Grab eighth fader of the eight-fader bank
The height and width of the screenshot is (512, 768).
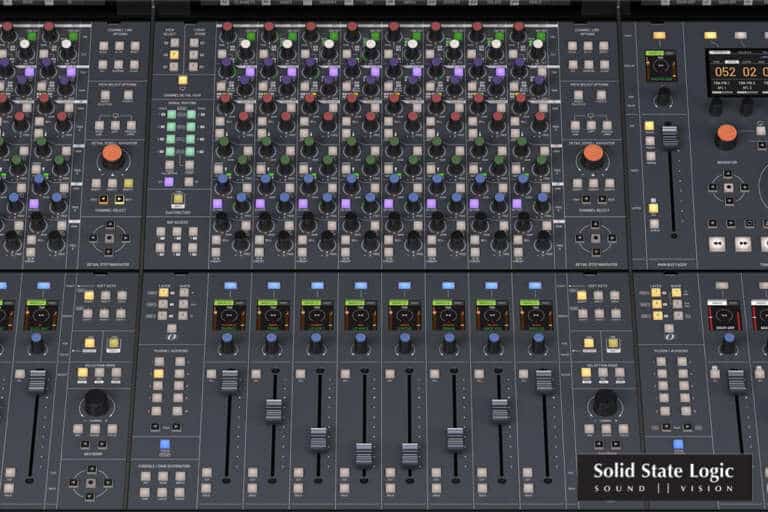coord(544,380)
